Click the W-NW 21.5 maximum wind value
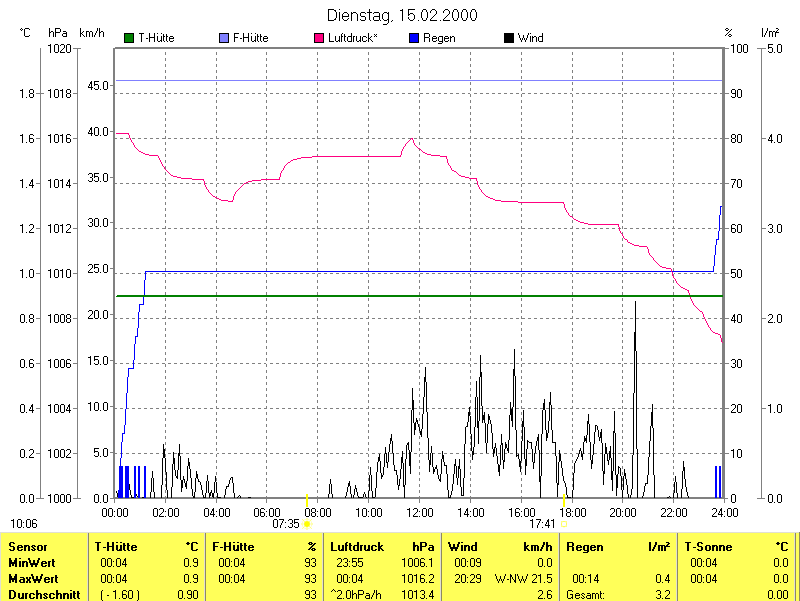Viewport: 800px width, 601px height. 523,579
